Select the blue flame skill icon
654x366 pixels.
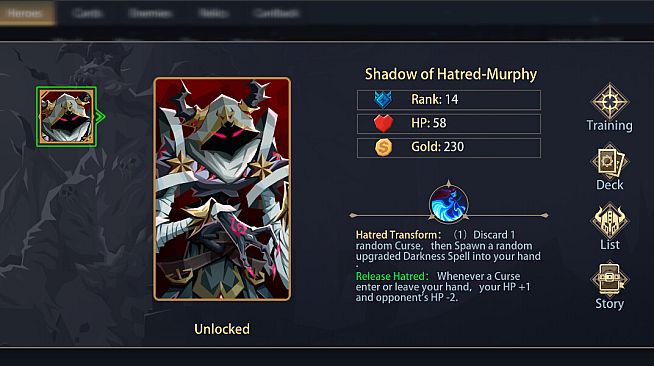[x=448, y=204]
